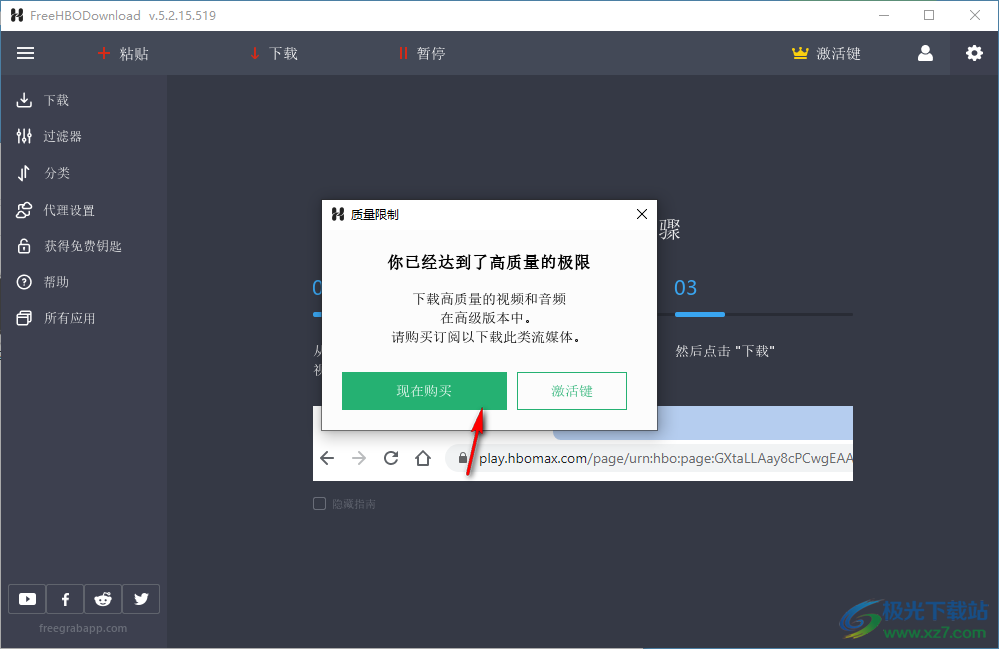
Task: Click the red pause bars icon
Action: (x=403, y=53)
